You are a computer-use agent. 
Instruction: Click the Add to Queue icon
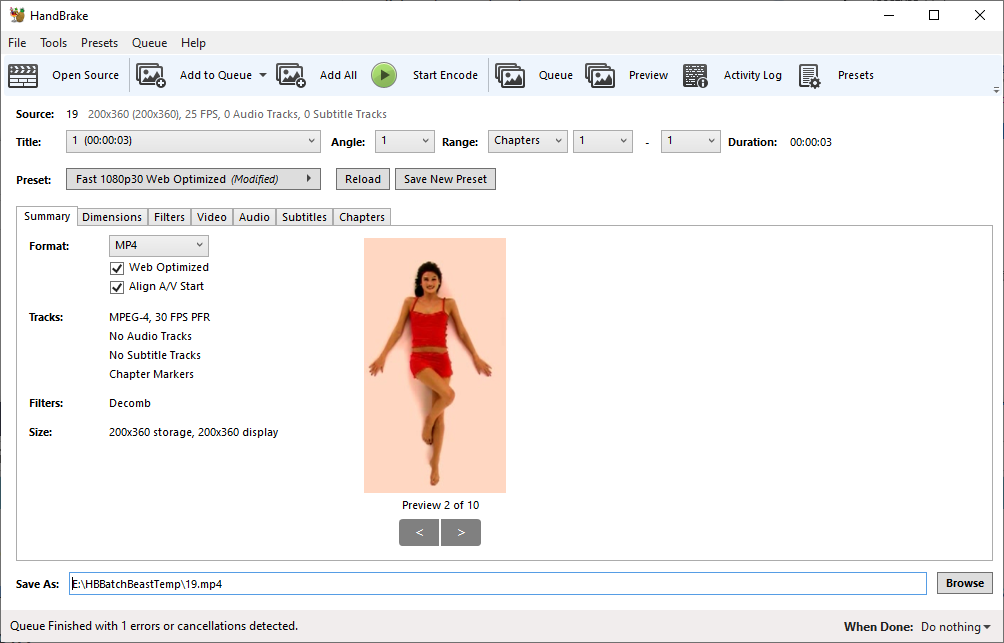(x=151, y=76)
